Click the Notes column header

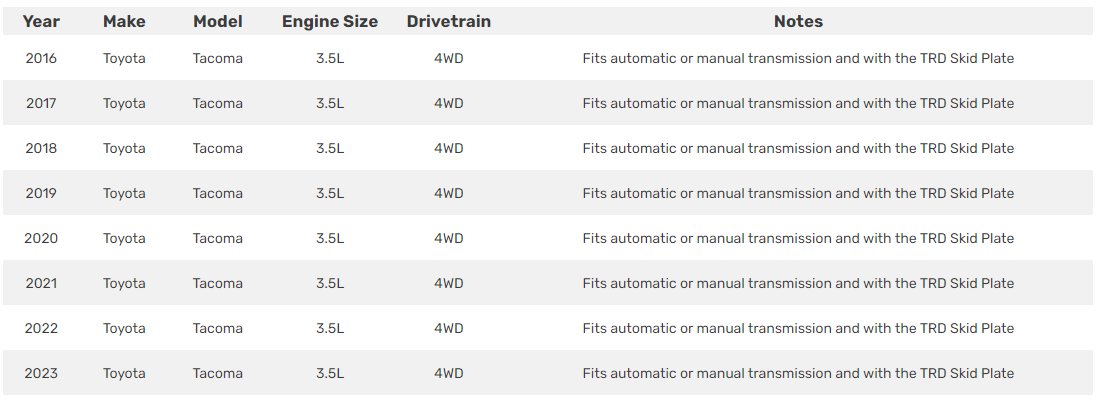(798, 22)
